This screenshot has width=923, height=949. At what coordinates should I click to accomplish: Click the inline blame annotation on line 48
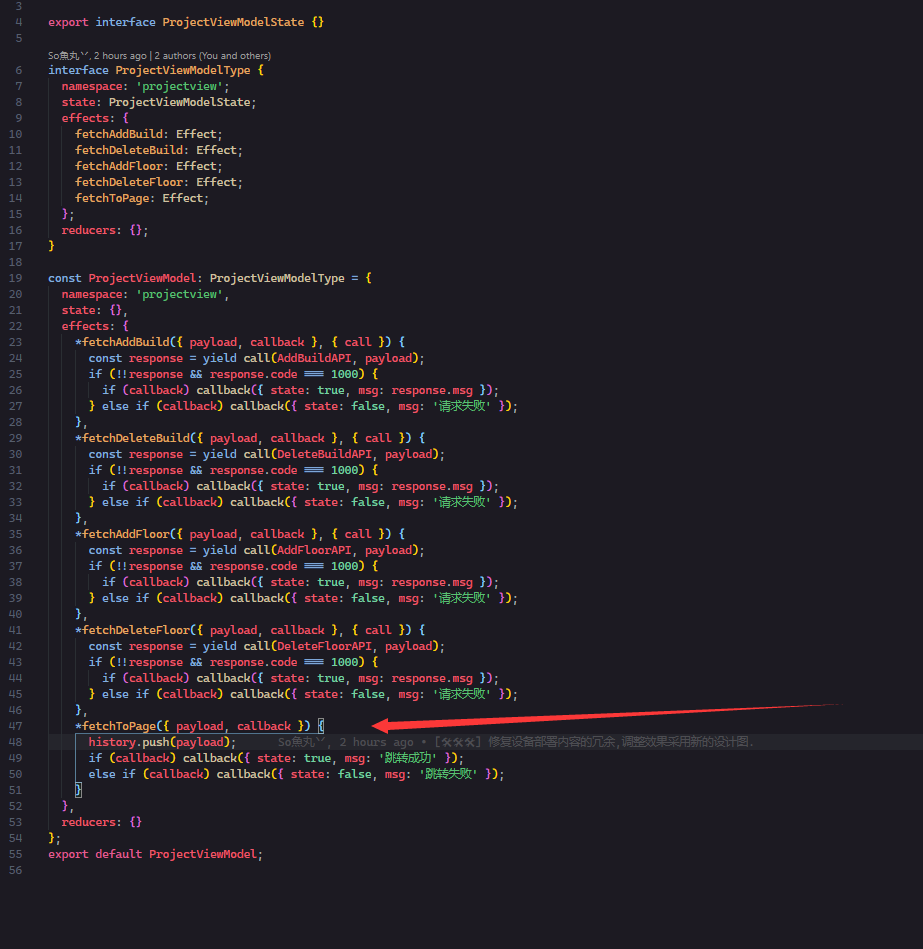pos(516,742)
